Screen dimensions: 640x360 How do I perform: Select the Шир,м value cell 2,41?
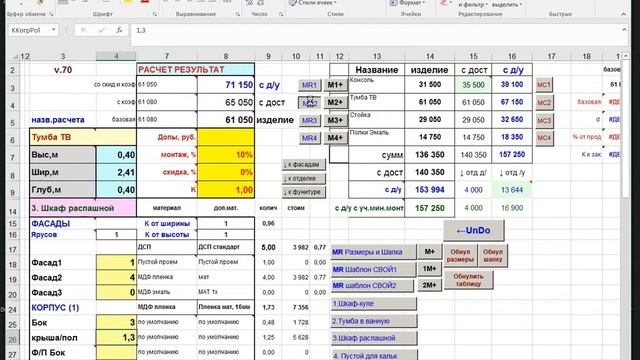tap(116, 173)
